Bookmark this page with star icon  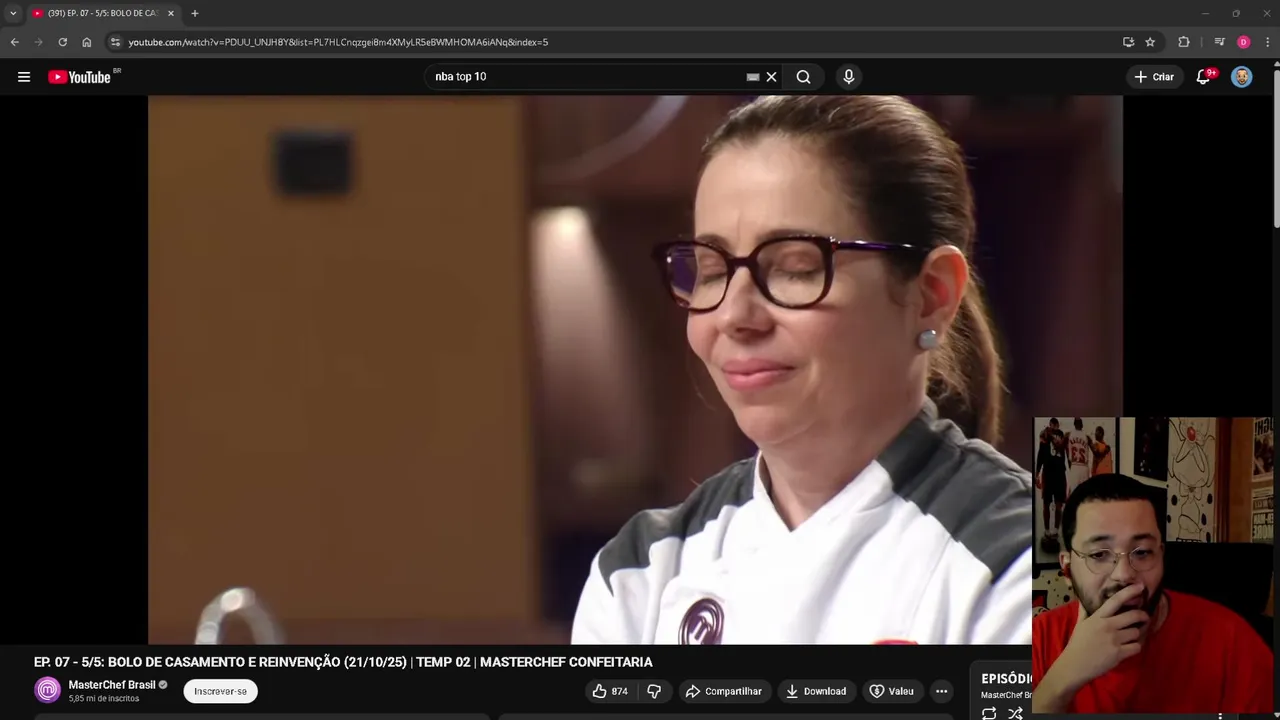pos(1150,42)
